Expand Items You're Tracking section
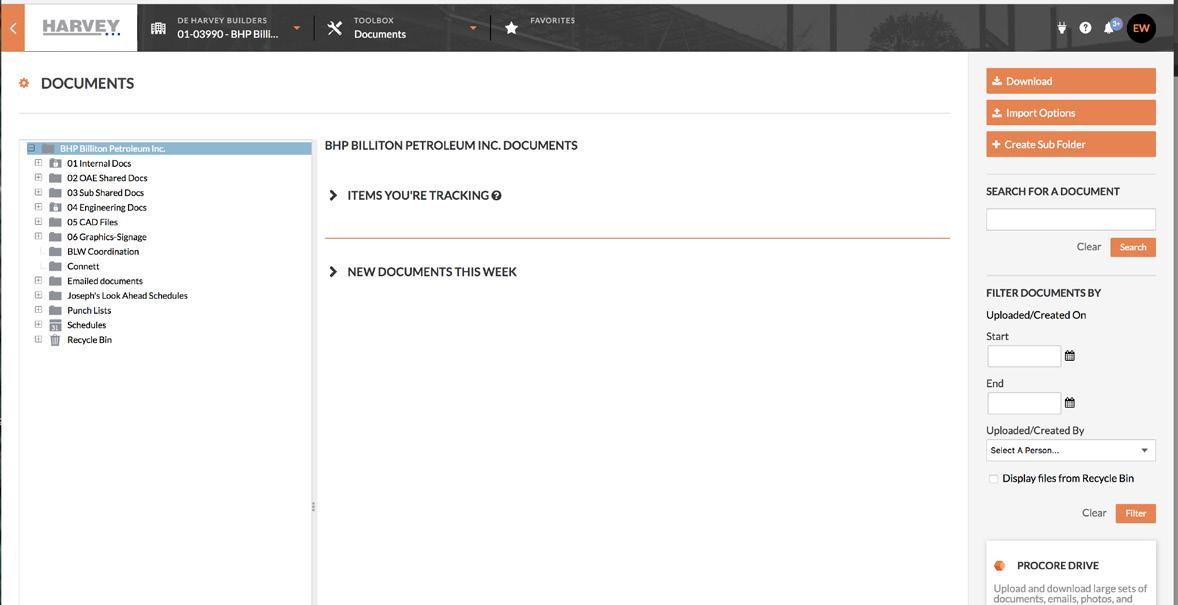The height and width of the screenshot is (605, 1178). 334,195
